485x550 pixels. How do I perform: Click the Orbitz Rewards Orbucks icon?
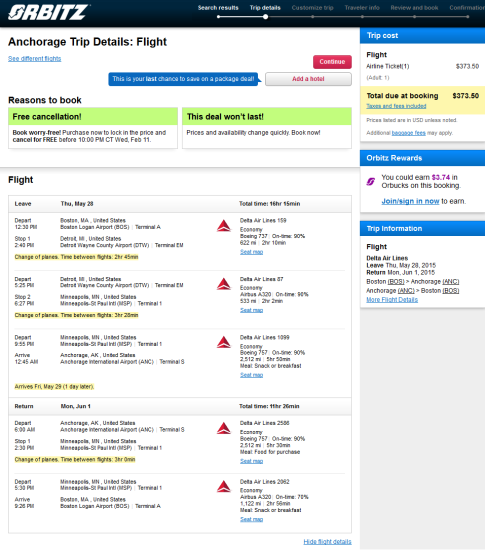[x=371, y=181]
